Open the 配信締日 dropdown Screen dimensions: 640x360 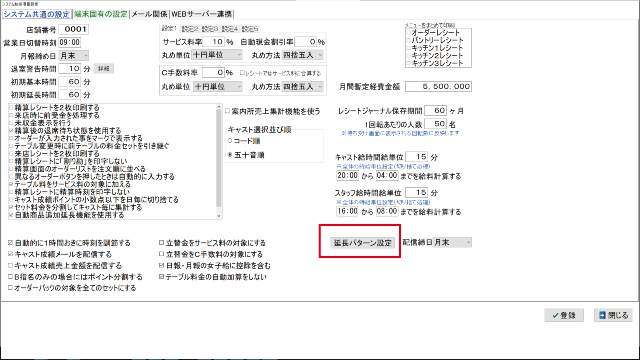tap(452, 242)
